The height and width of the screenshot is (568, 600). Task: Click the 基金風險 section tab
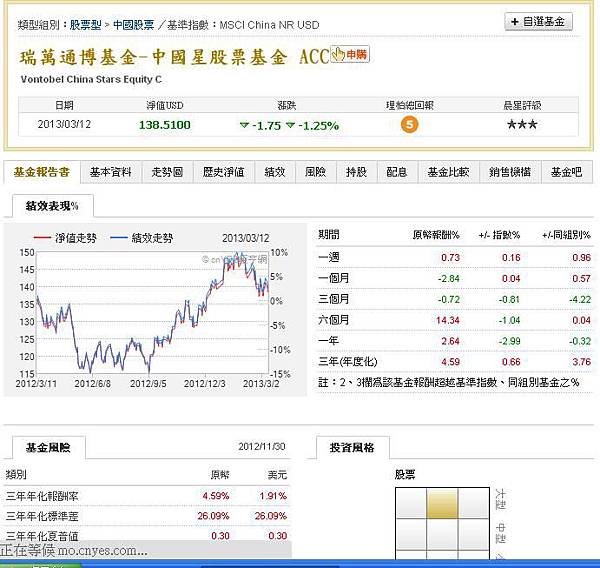tap(48, 447)
